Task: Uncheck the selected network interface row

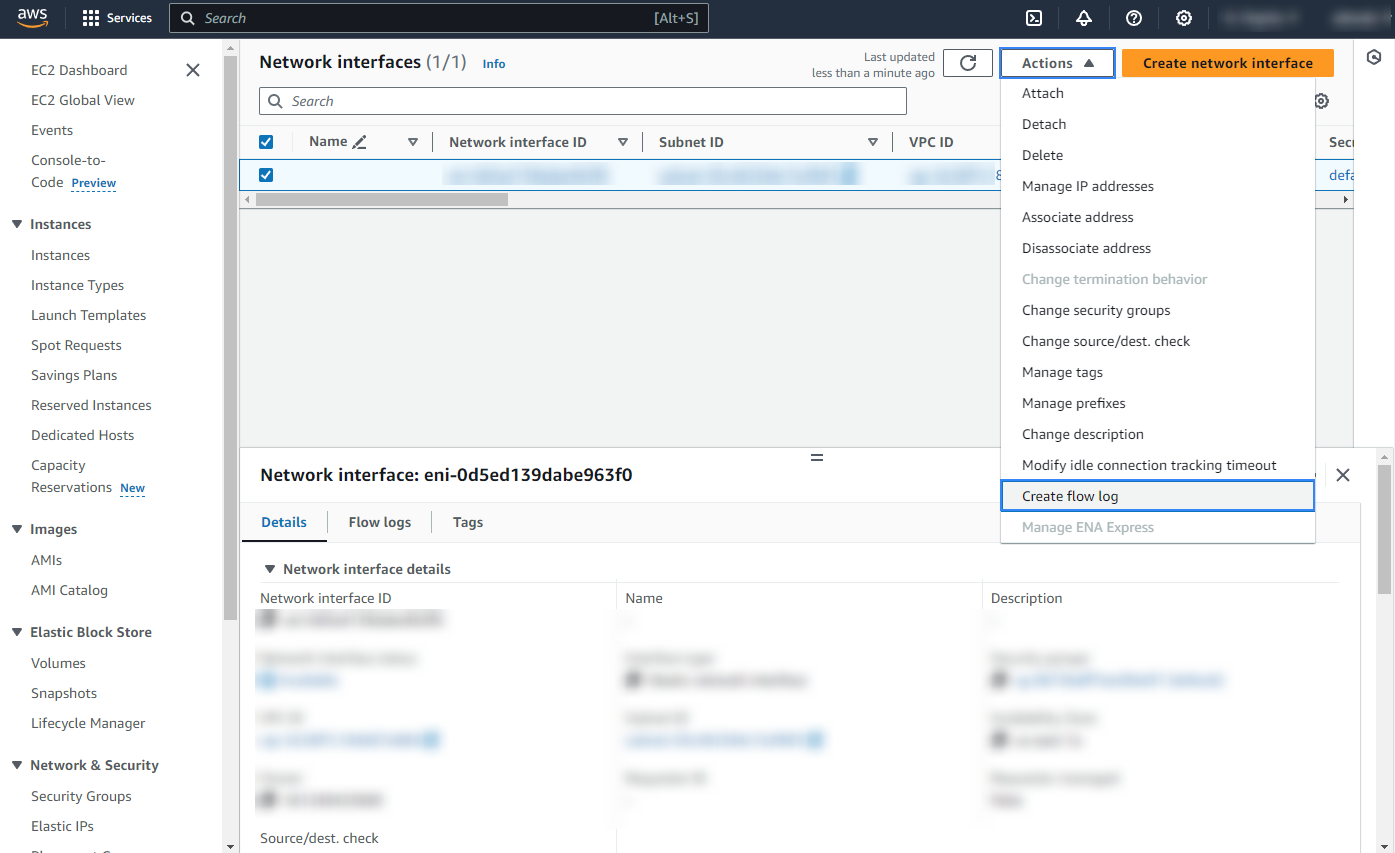Action: pyautogui.click(x=266, y=175)
